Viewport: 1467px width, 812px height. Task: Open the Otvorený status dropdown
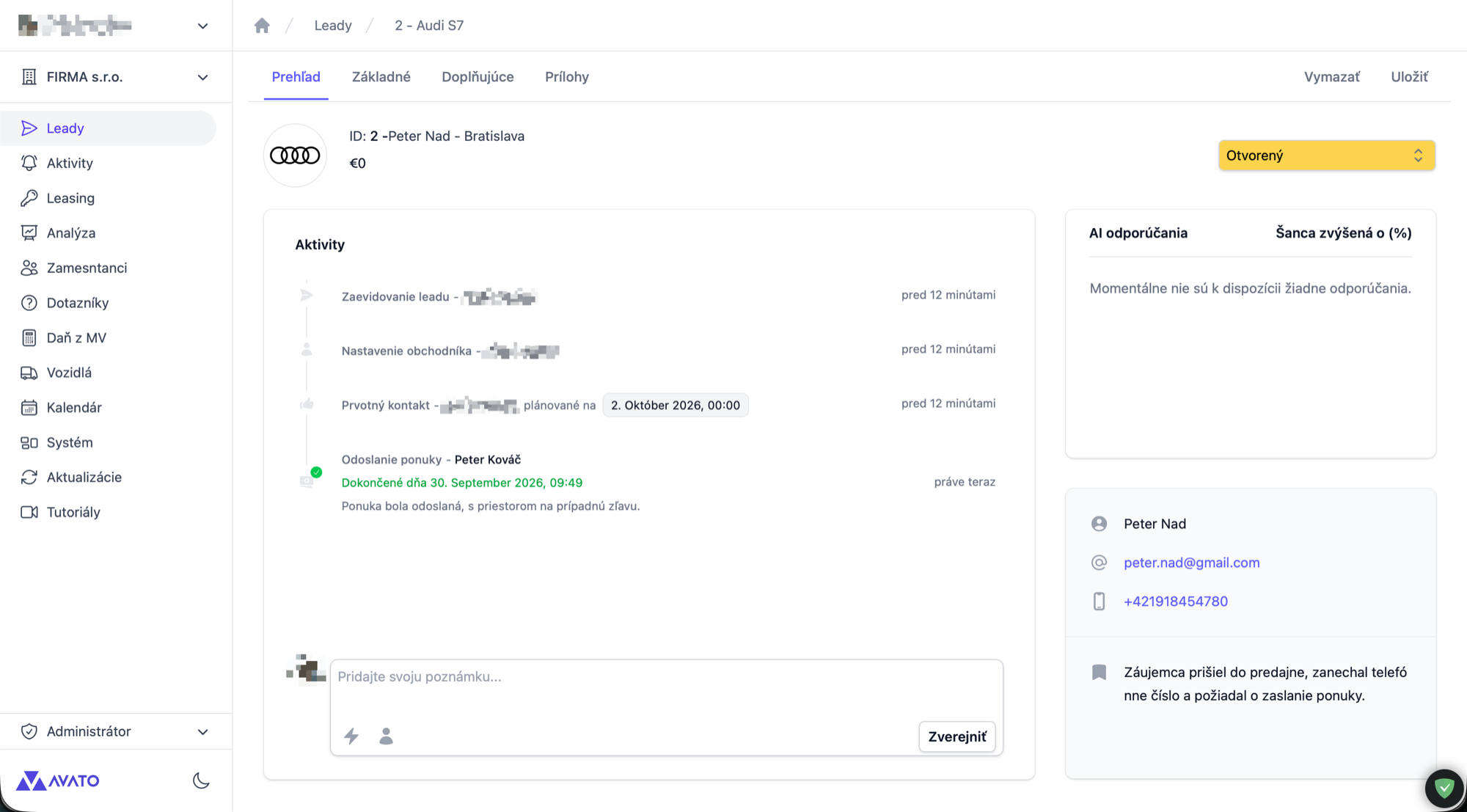(x=1326, y=156)
